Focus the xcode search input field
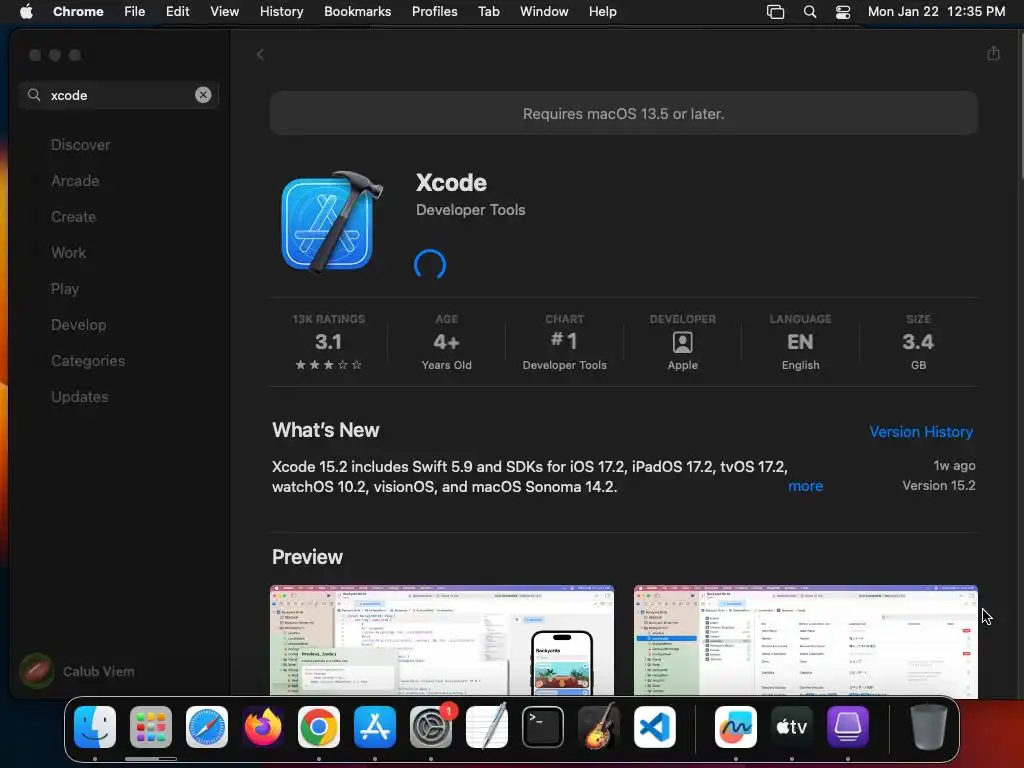The image size is (1024, 768). [x=119, y=95]
